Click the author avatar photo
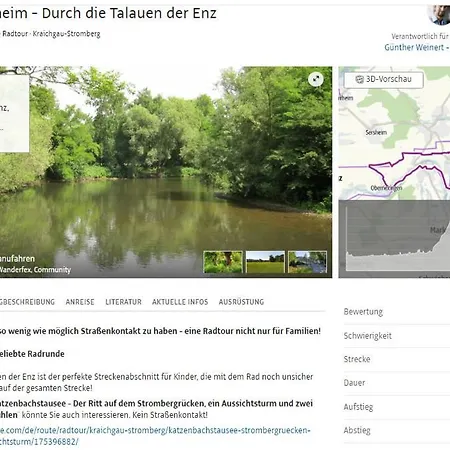Image resolution: width=450 pixels, height=450 pixels. [439, 15]
